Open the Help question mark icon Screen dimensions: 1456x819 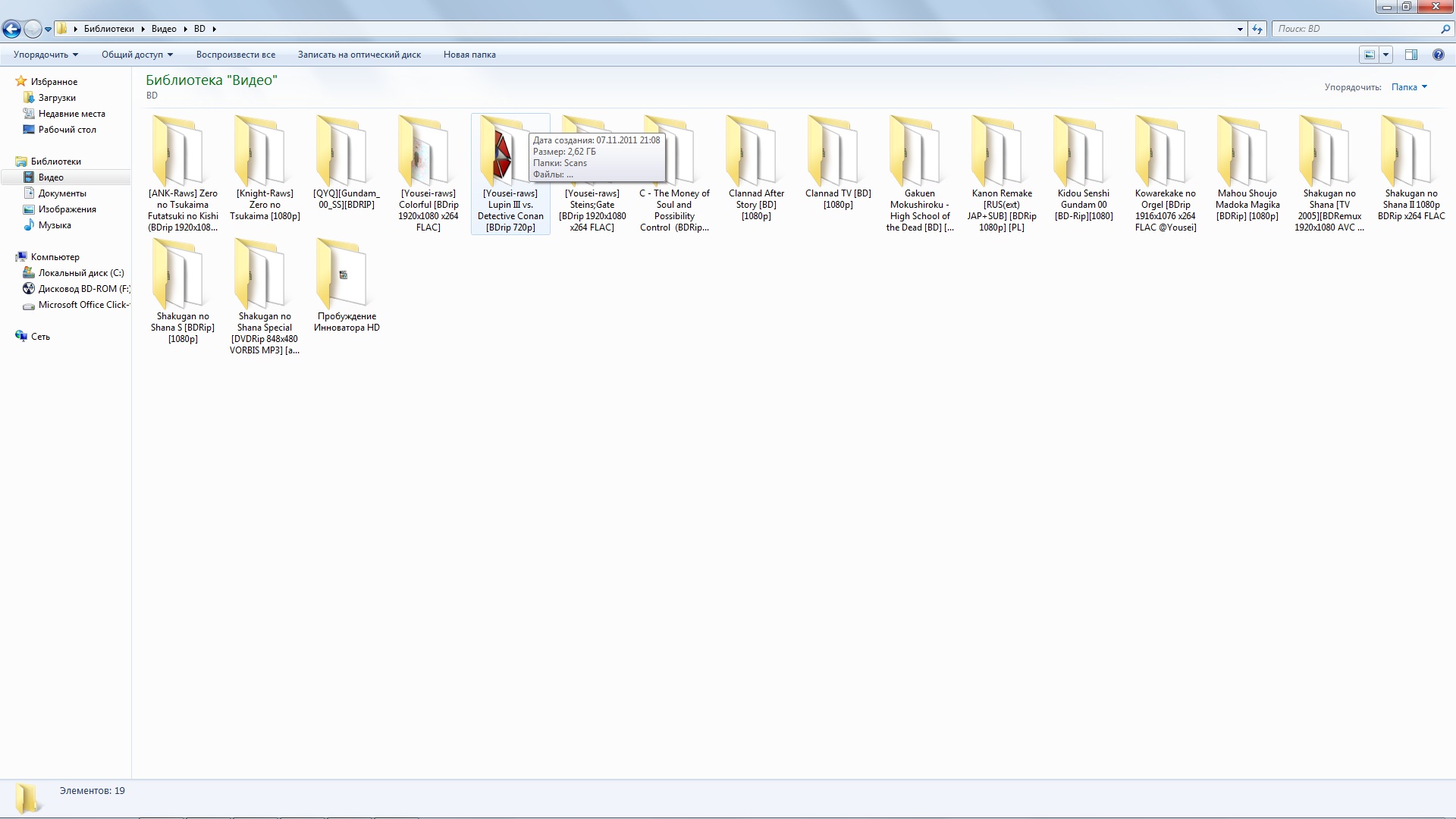tap(1438, 55)
